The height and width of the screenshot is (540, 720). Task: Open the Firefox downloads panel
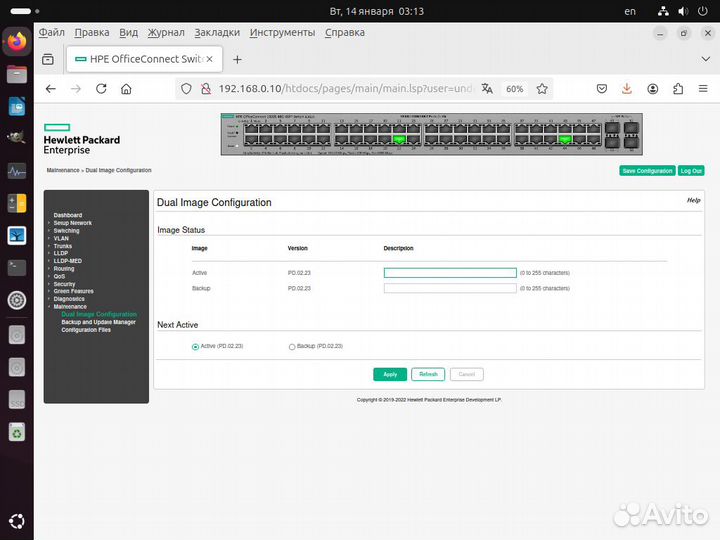click(x=627, y=89)
